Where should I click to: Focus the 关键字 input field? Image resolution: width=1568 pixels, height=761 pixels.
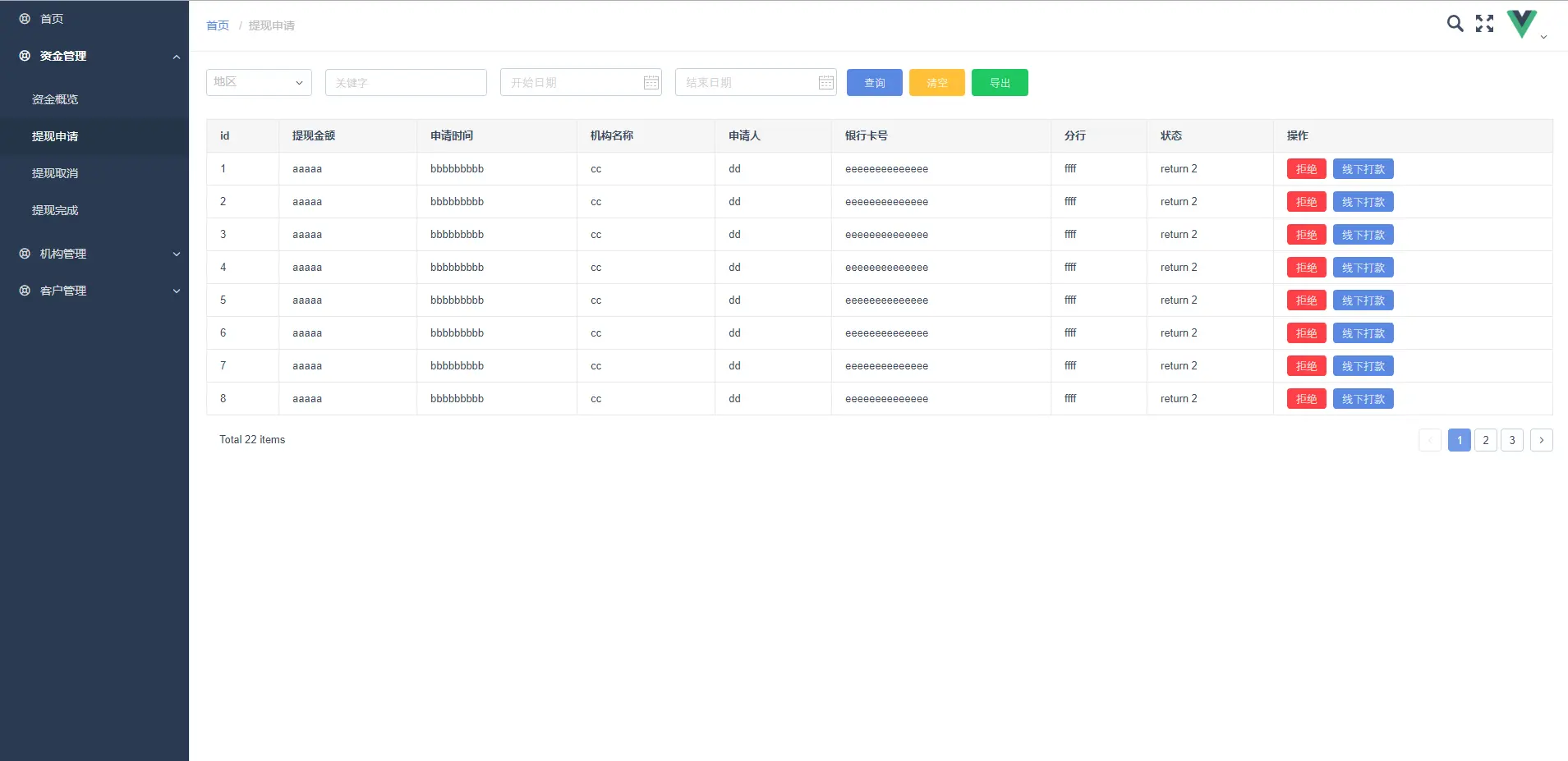coord(406,82)
